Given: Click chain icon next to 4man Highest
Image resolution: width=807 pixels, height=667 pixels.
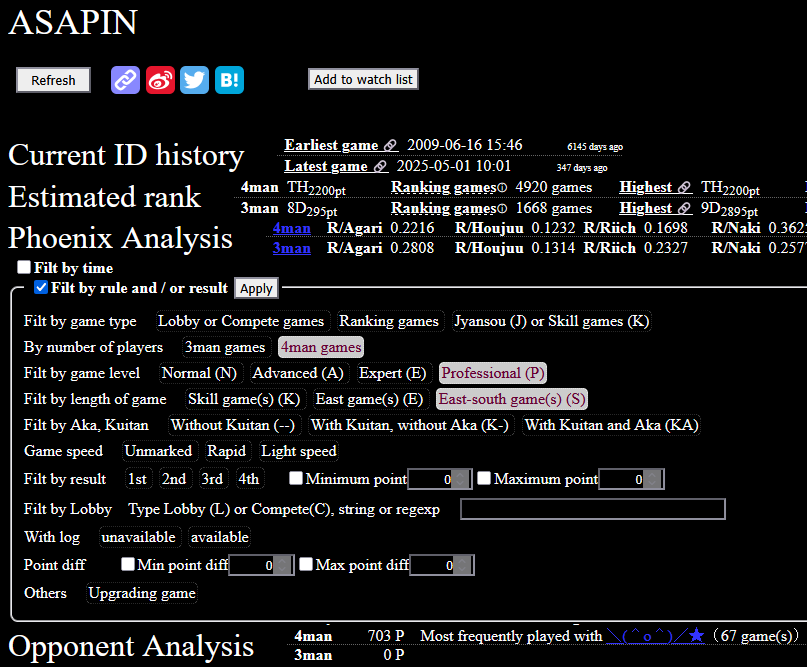Looking at the screenshot, I should [685, 187].
